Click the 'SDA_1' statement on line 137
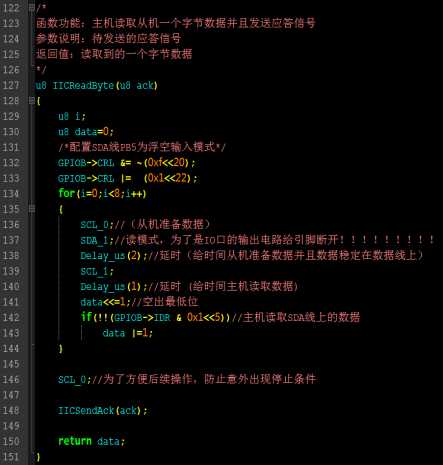This screenshot has height=465, width=443. [97, 240]
